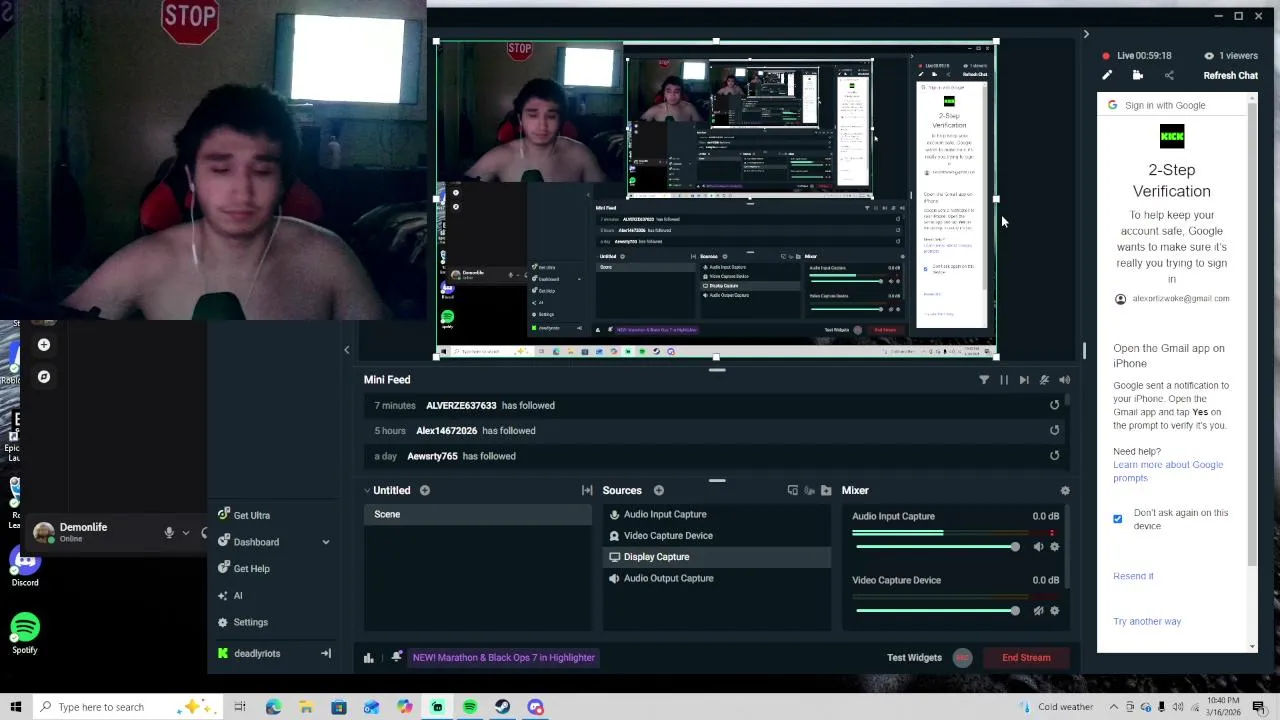Screen dimensions: 1280x720
Task: Unmute the Video Capture Device mixer channel
Action: point(1038,611)
